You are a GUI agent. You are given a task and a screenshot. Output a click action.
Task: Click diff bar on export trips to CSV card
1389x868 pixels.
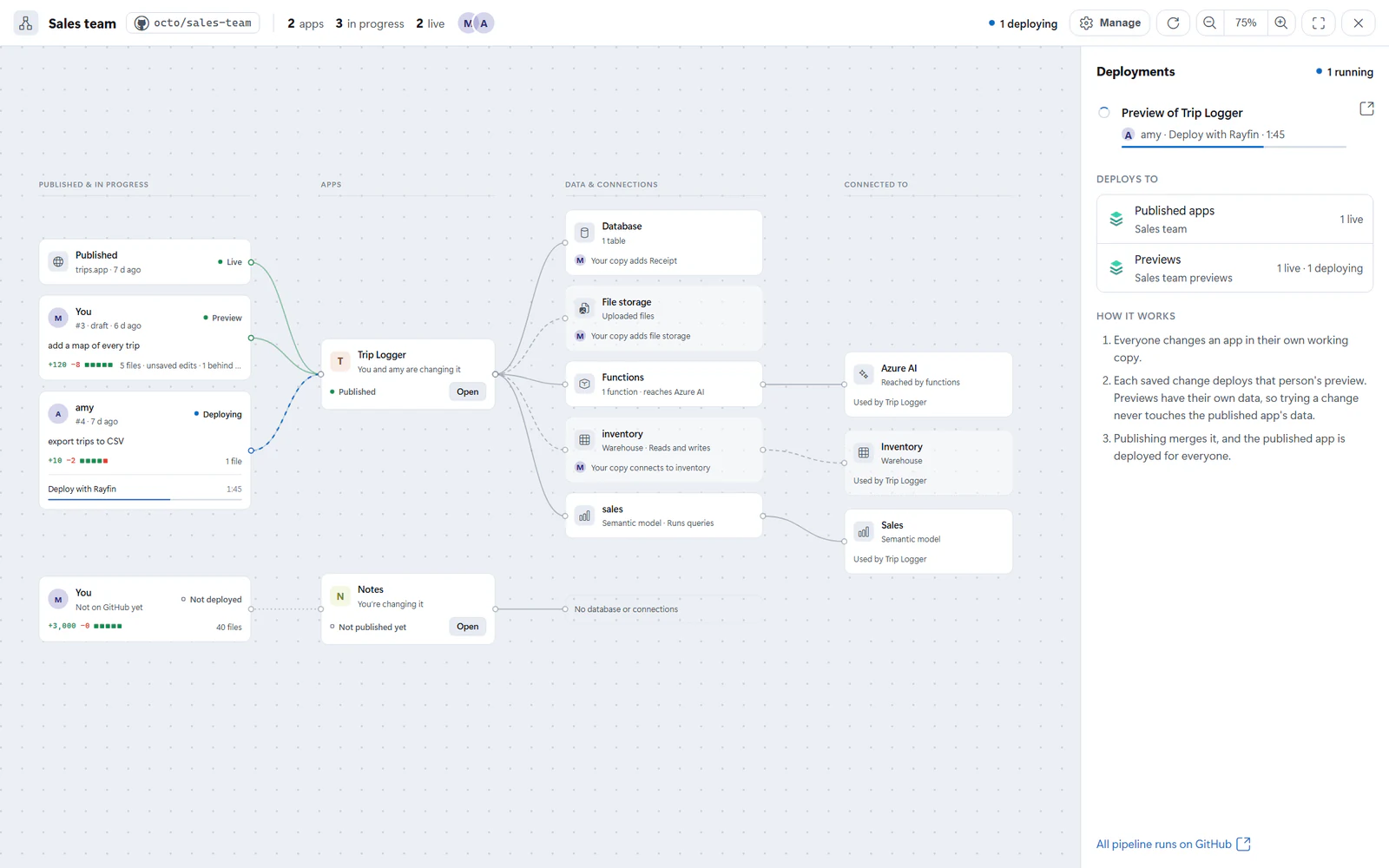click(x=94, y=461)
